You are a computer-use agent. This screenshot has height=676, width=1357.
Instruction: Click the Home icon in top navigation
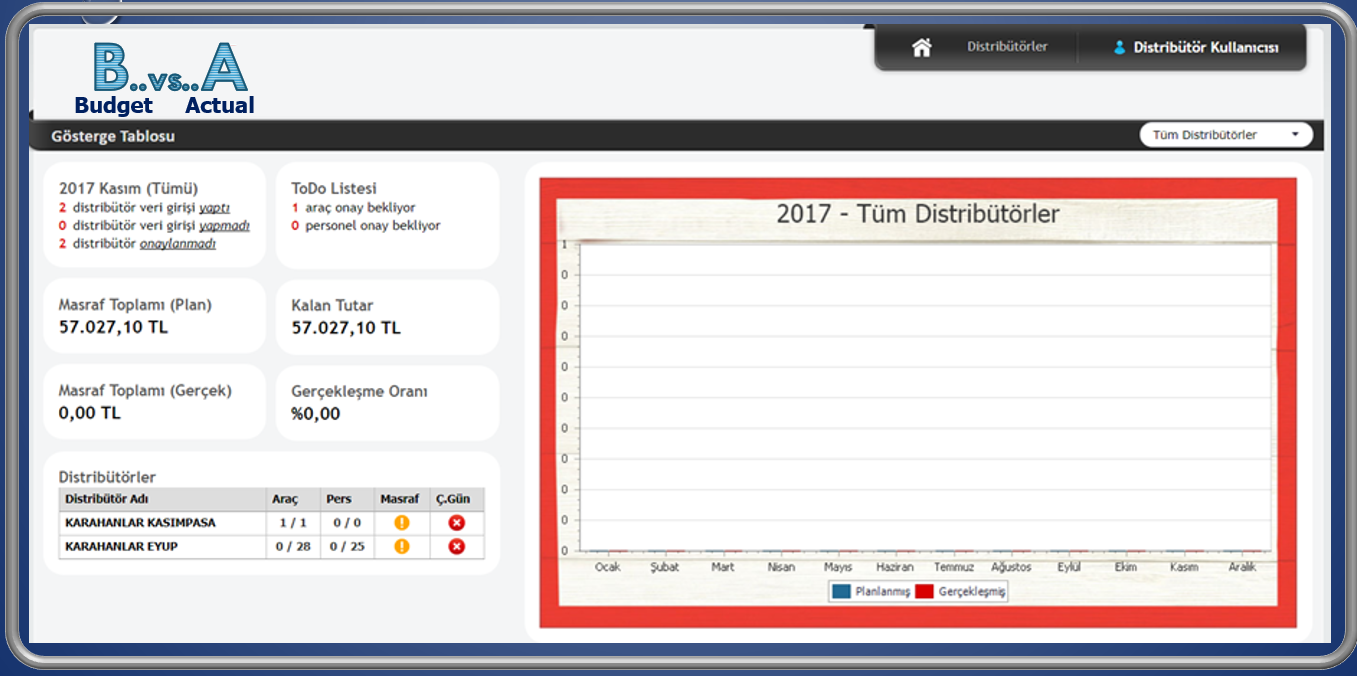pyautogui.click(x=921, y=47)
